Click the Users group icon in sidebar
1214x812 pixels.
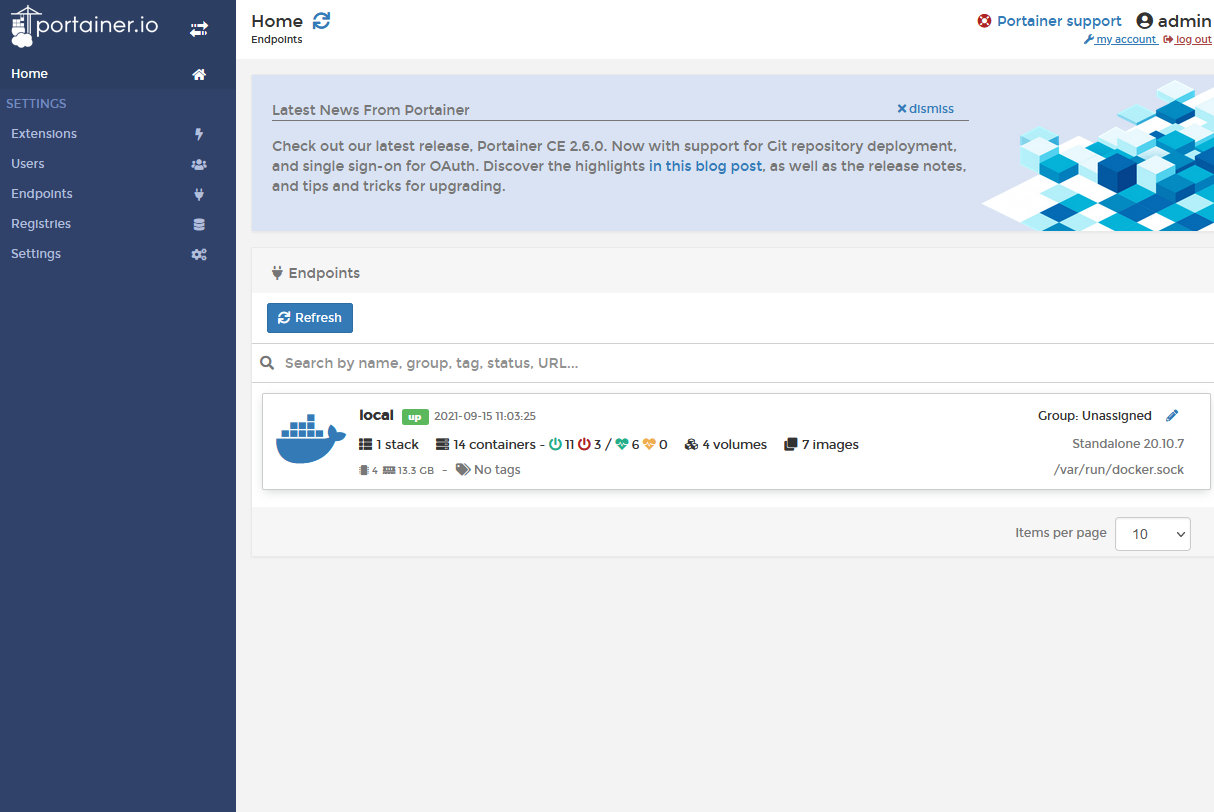coord(199,164)
